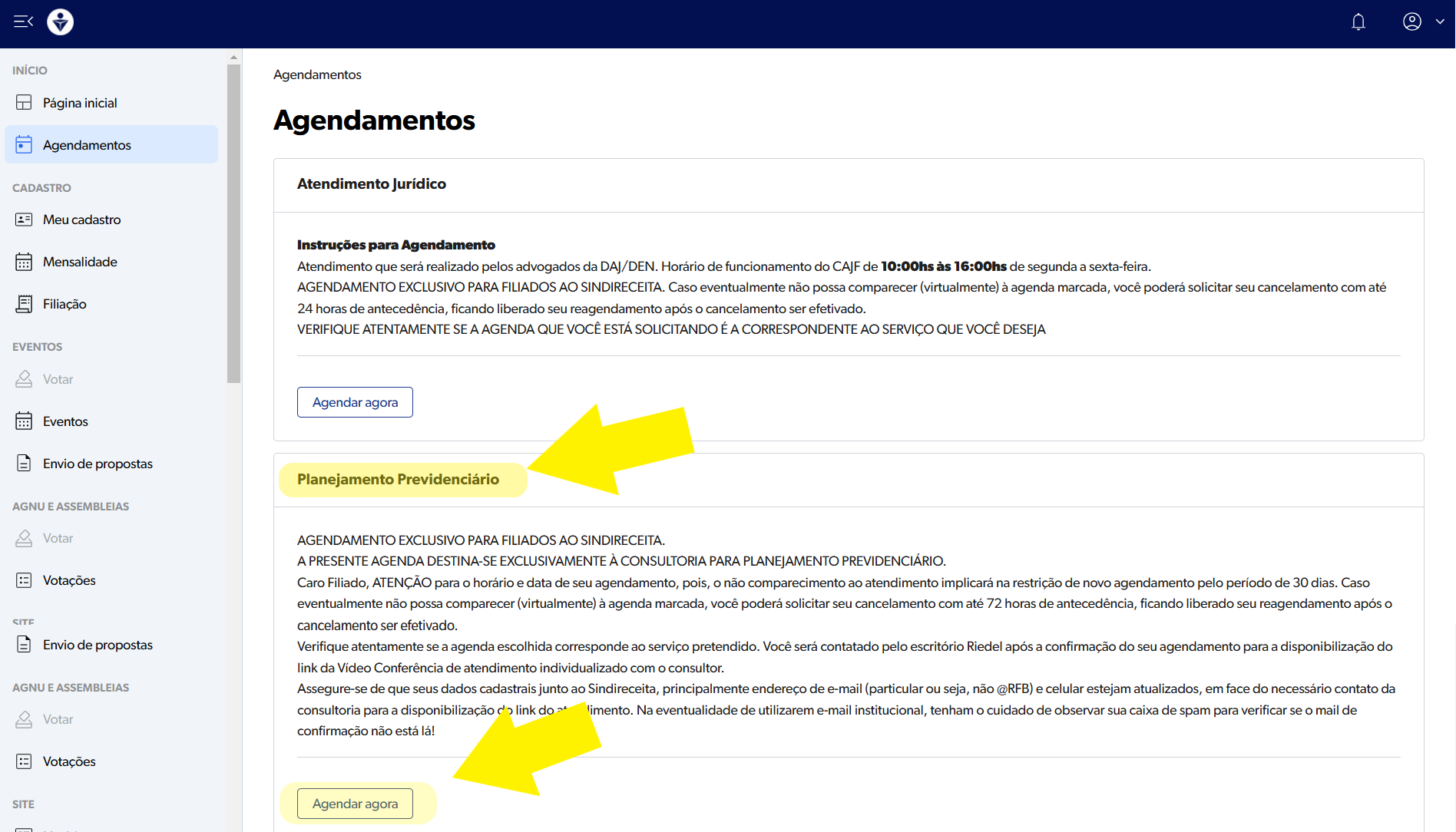This screenshot has width=1456, height=832.
Task: Click the Meu cadastro ID card icon
Action: [24, 220]
